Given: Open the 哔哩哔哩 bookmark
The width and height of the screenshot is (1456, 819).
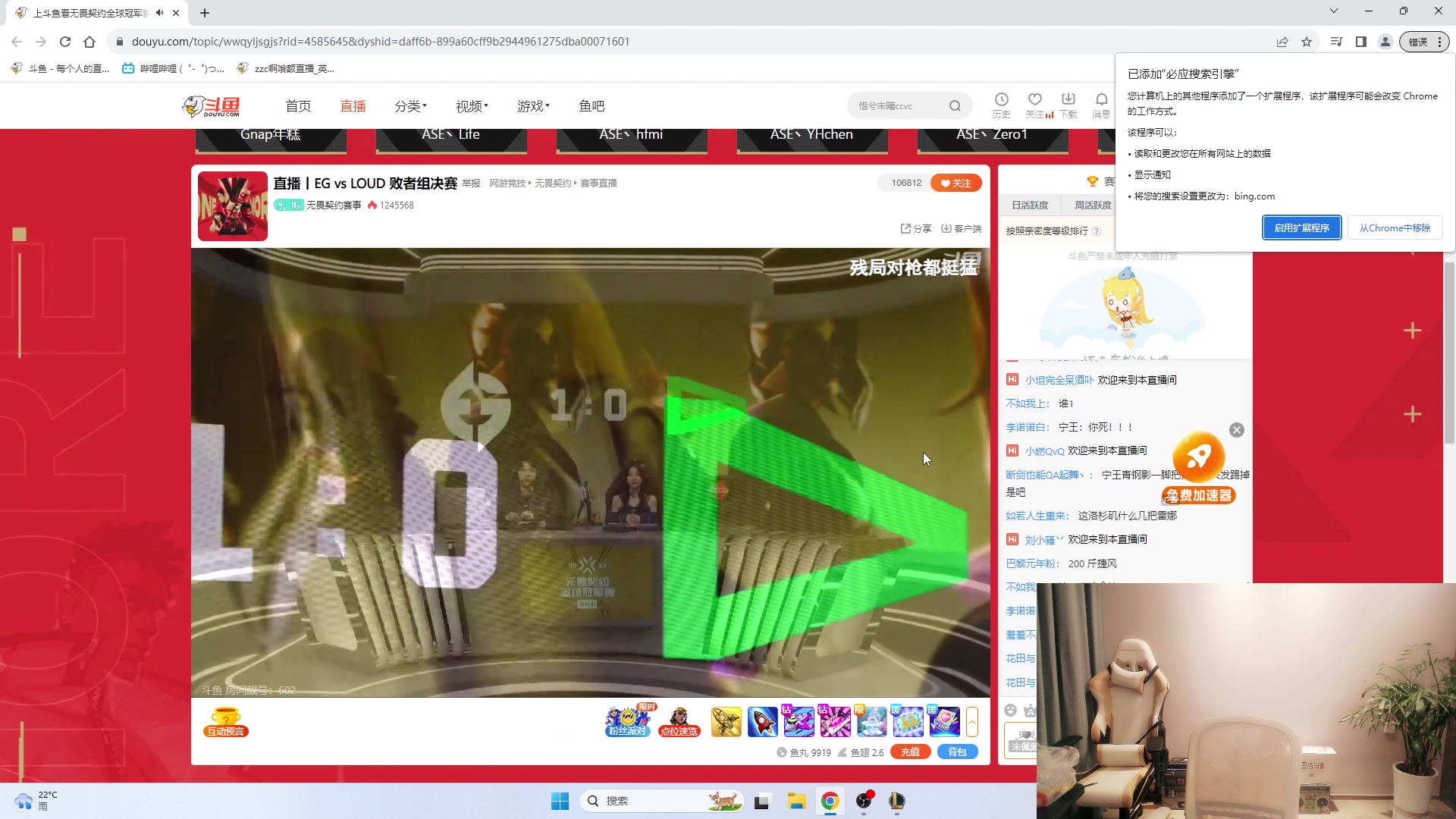Looking at the screenshot, I should pyautogui.click(x=173, y=68).
